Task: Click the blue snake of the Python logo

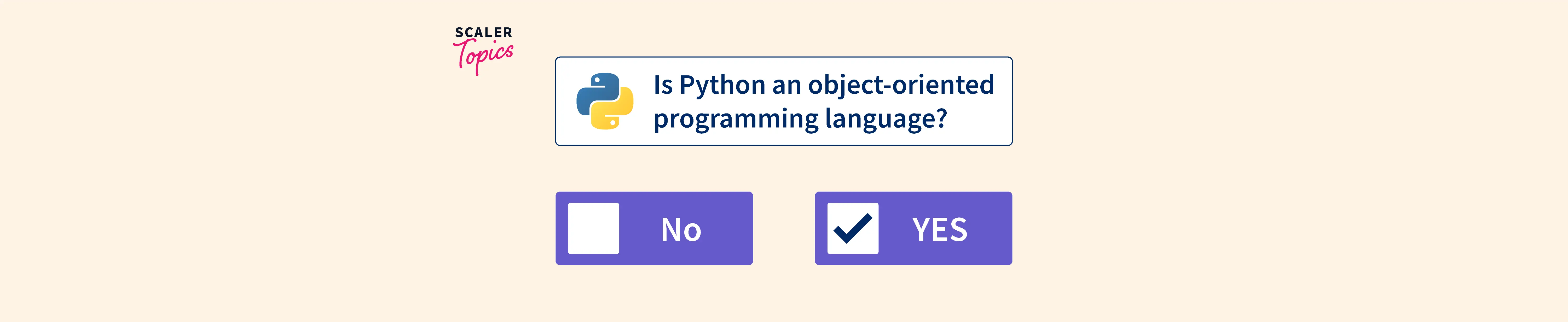Action: click(593, 91)
